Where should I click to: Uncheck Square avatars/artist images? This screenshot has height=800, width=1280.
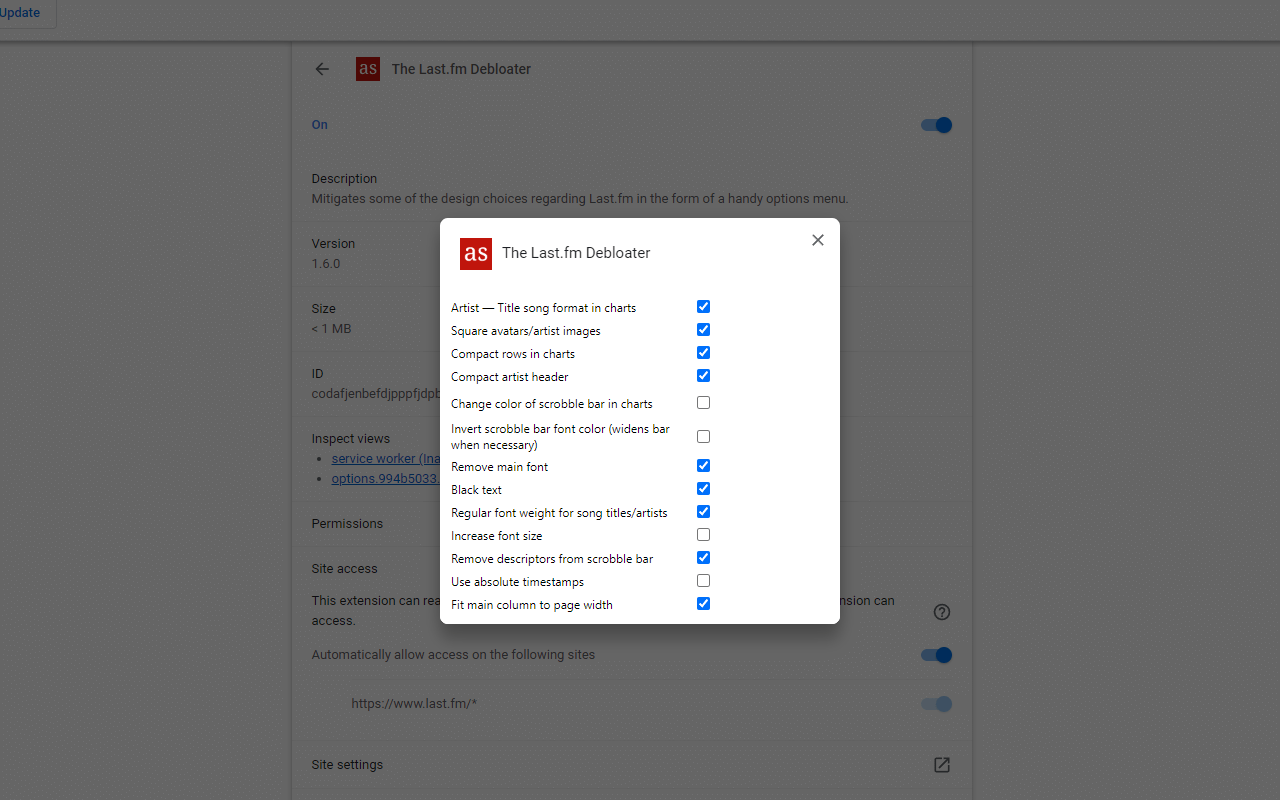point(704,330)
